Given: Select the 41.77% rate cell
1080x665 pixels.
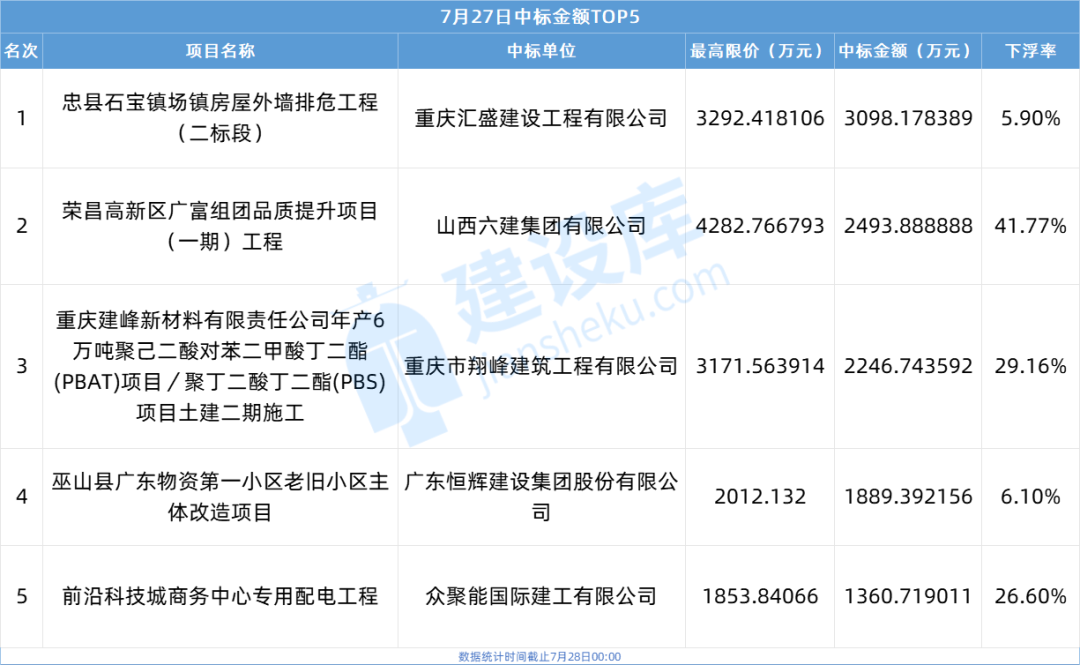Looking at the screenshot, I should click(x=1030, y=226).
